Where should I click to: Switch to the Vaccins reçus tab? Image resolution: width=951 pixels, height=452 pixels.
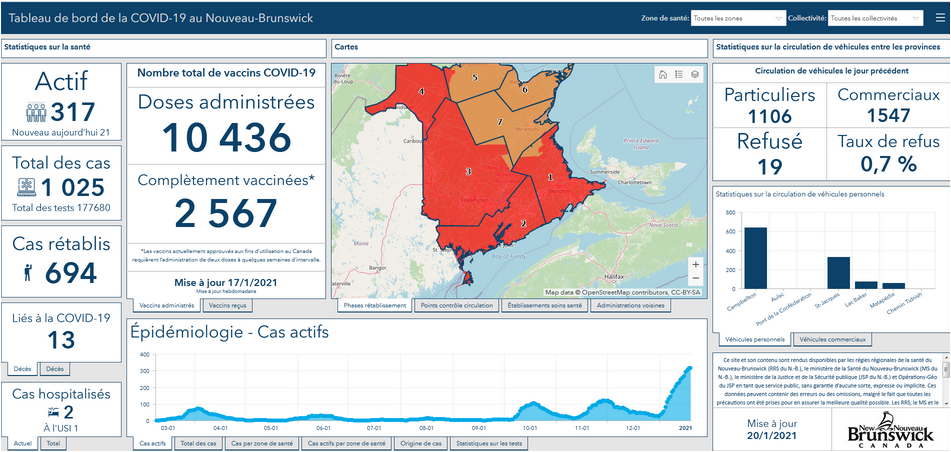tap(227, 306)
